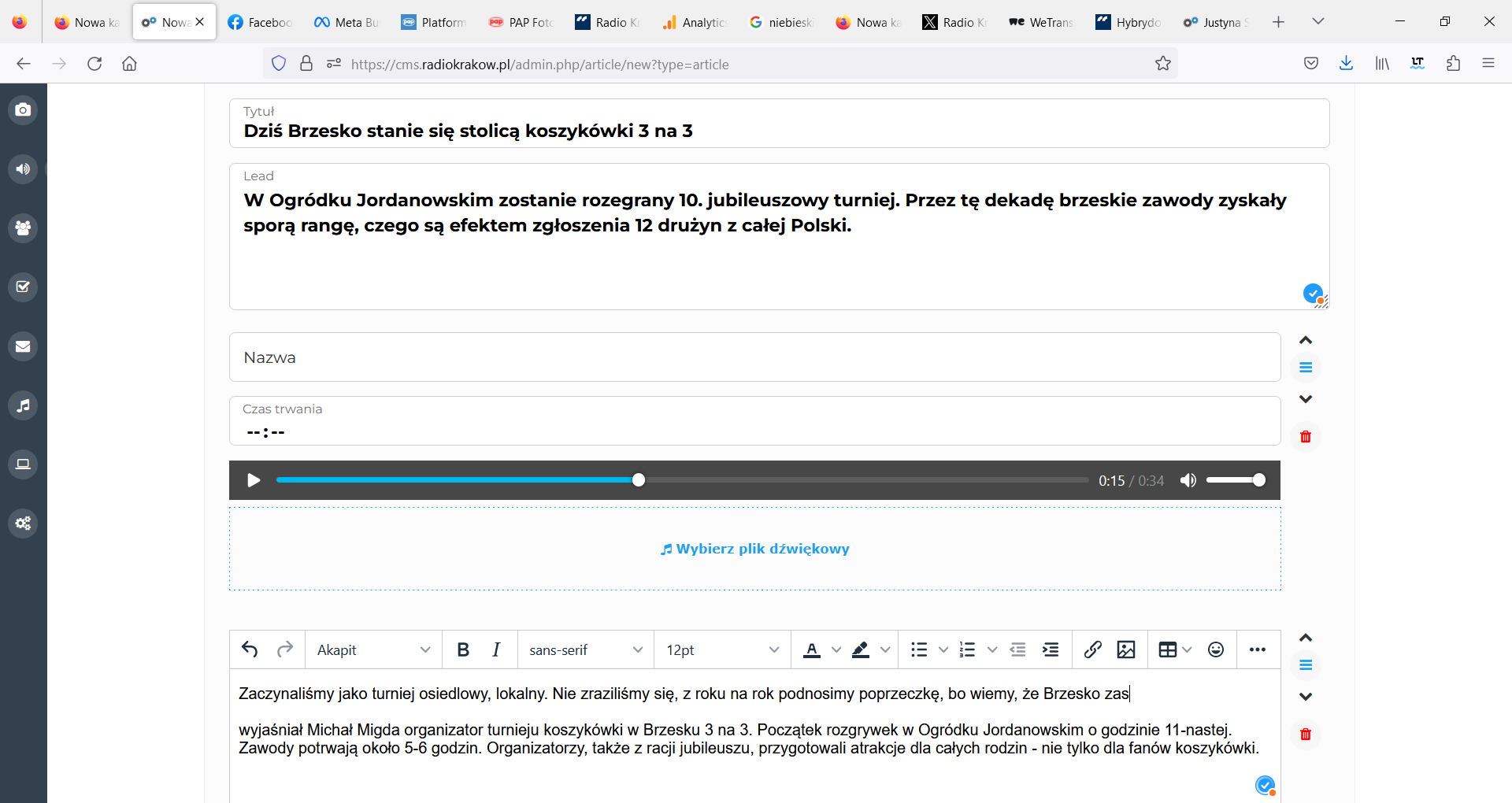
Task: Open the emoji picker in editor toolbar
Action: tap(1216, 649)
